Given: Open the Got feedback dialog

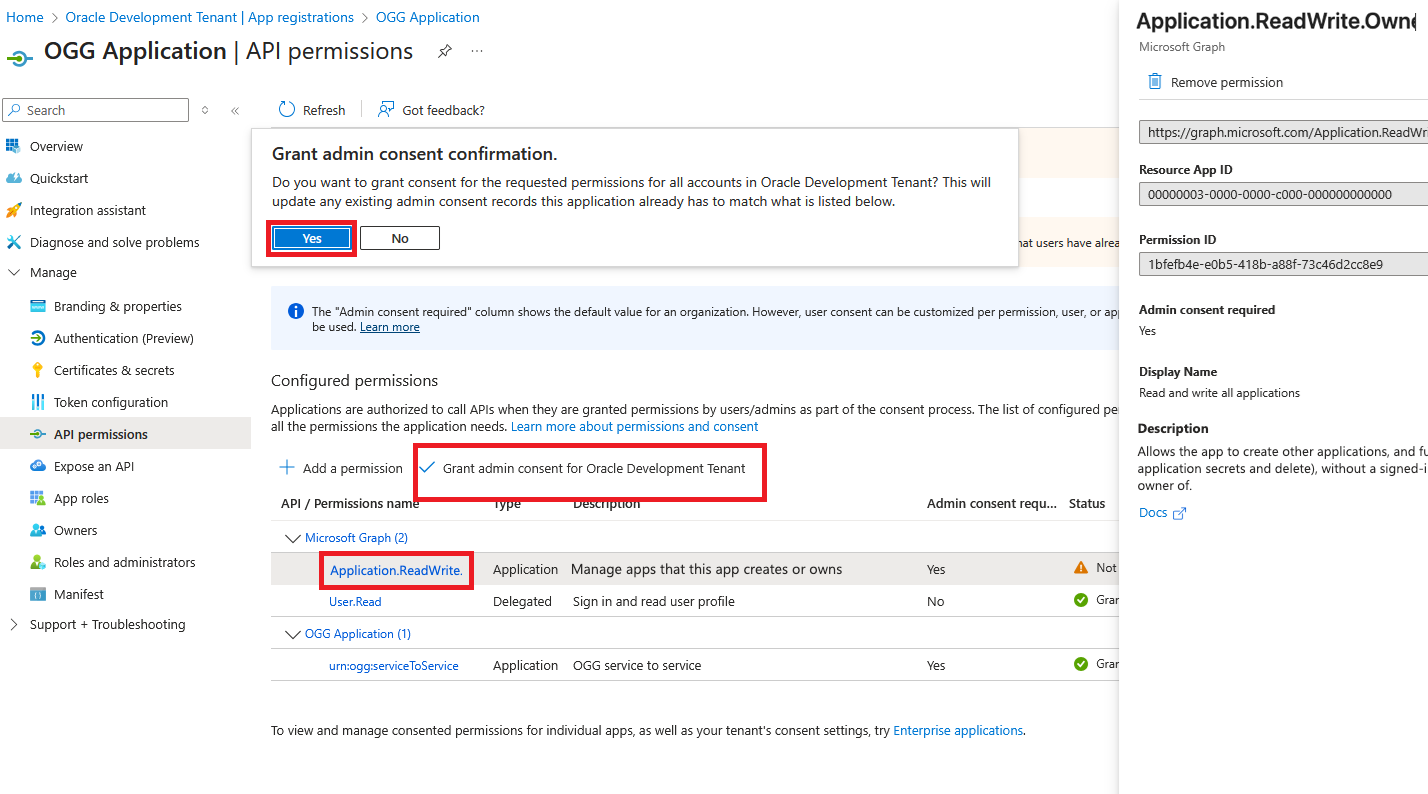Looking at the screenshot, I should pyautogui.click(x=430, y=110).
